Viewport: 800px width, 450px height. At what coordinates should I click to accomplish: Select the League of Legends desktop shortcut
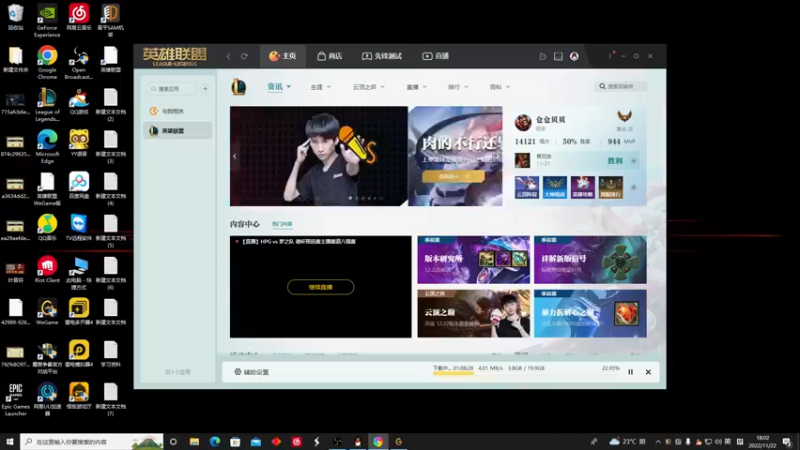pos(47,105)
